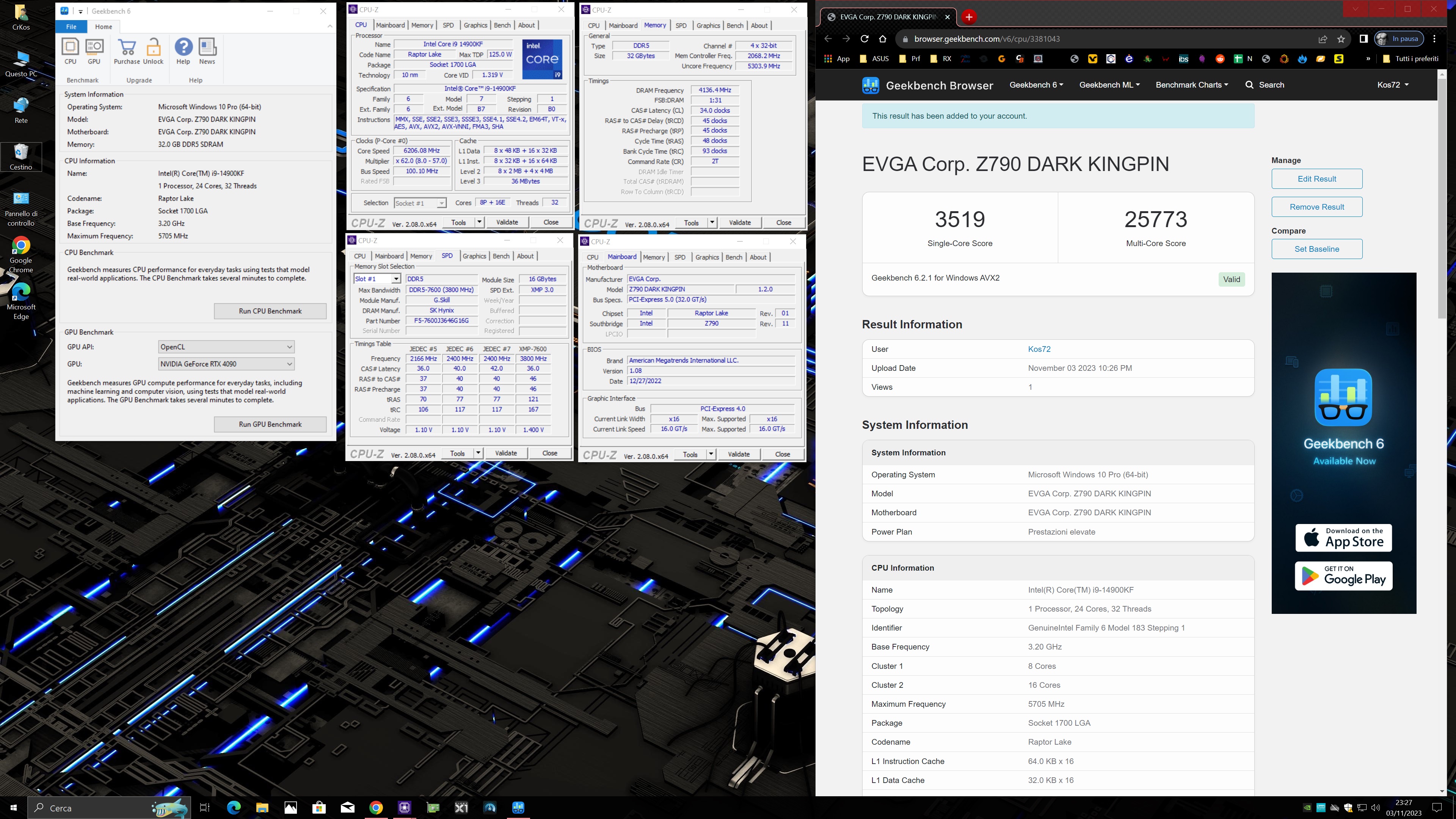The width and height of the screenshot is (1456, 819).
Task: Open File Explorer from the taskbar
Action: coord(262,808)
